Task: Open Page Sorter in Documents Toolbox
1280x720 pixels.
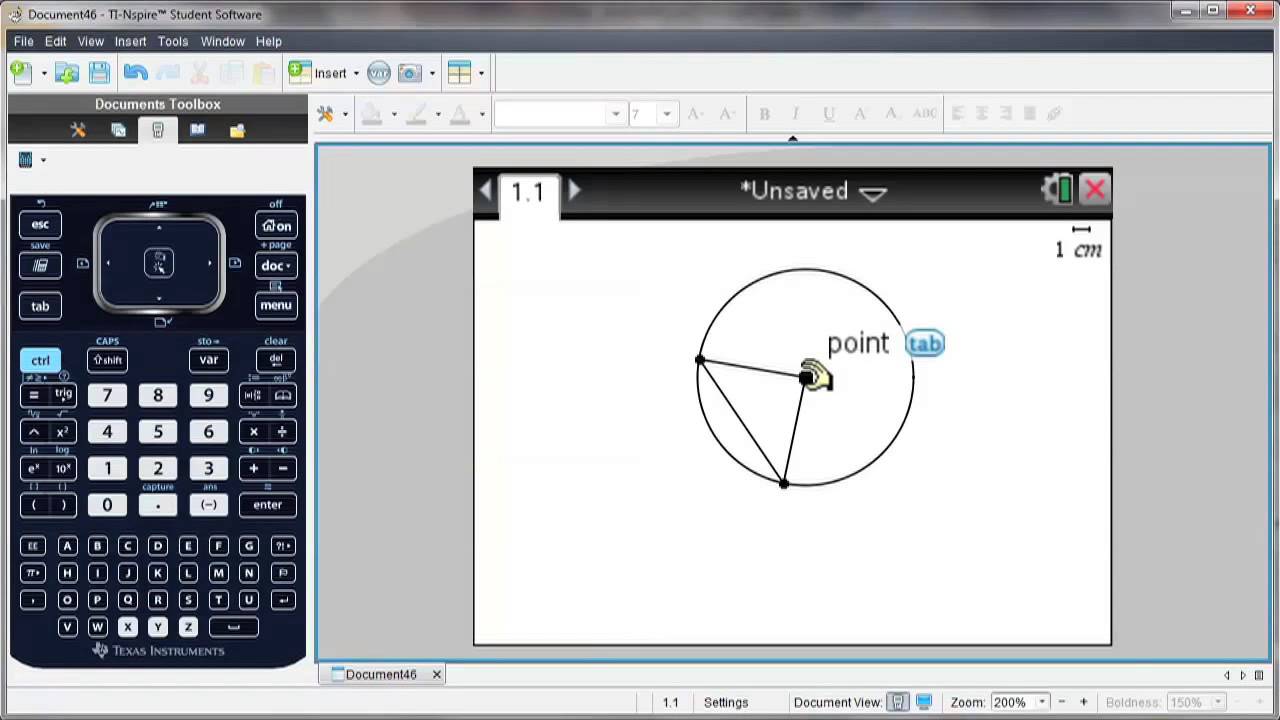Action: (118, 130)
